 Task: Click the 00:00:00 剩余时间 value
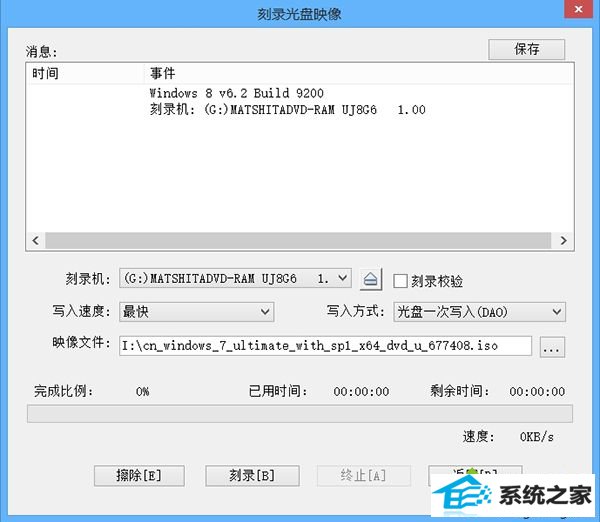(537, 392)
